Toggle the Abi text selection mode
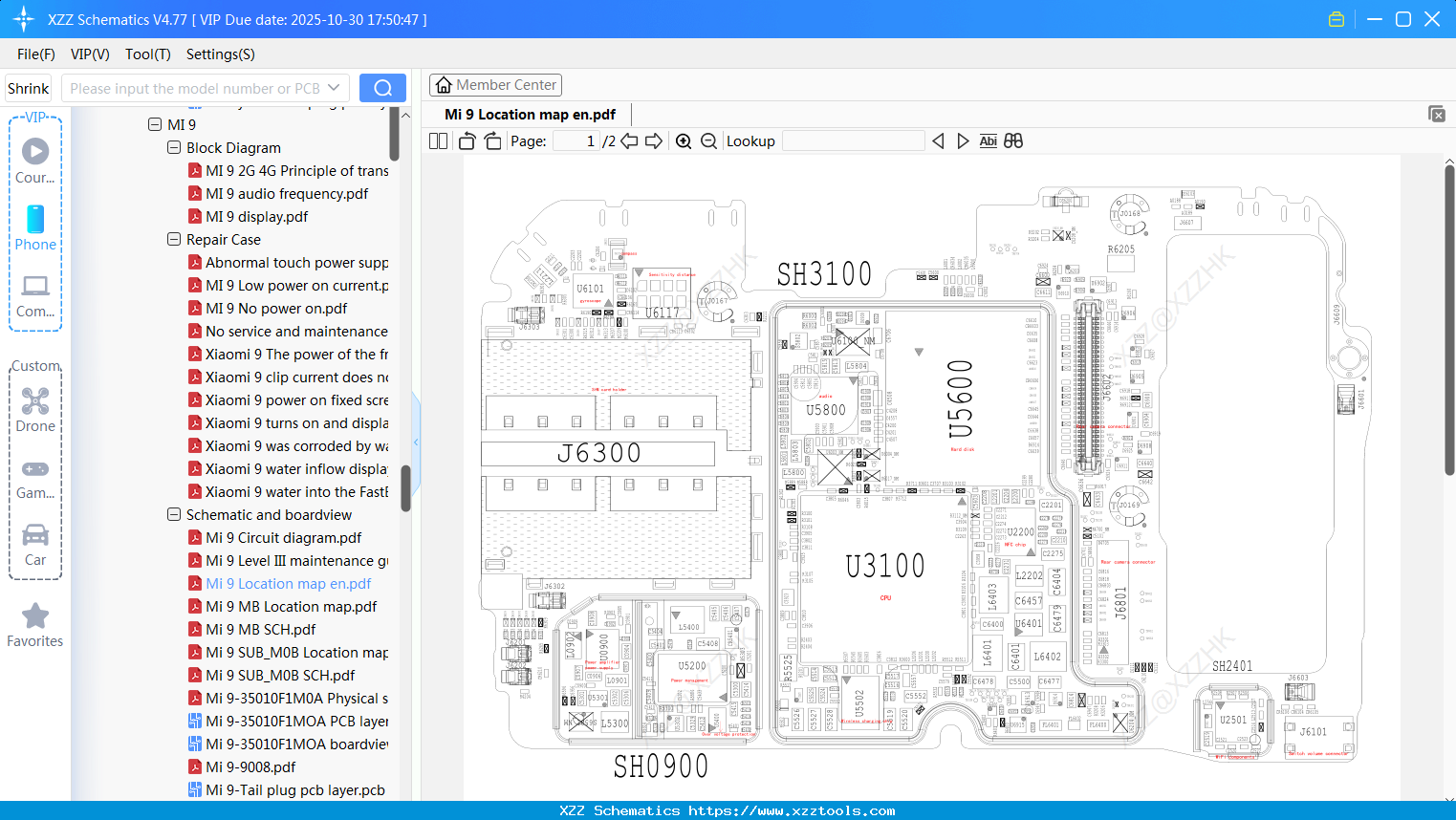Image resolution: width=1456 pixels, height=820 pixels. pyautogui.click(x=988, y=140)
